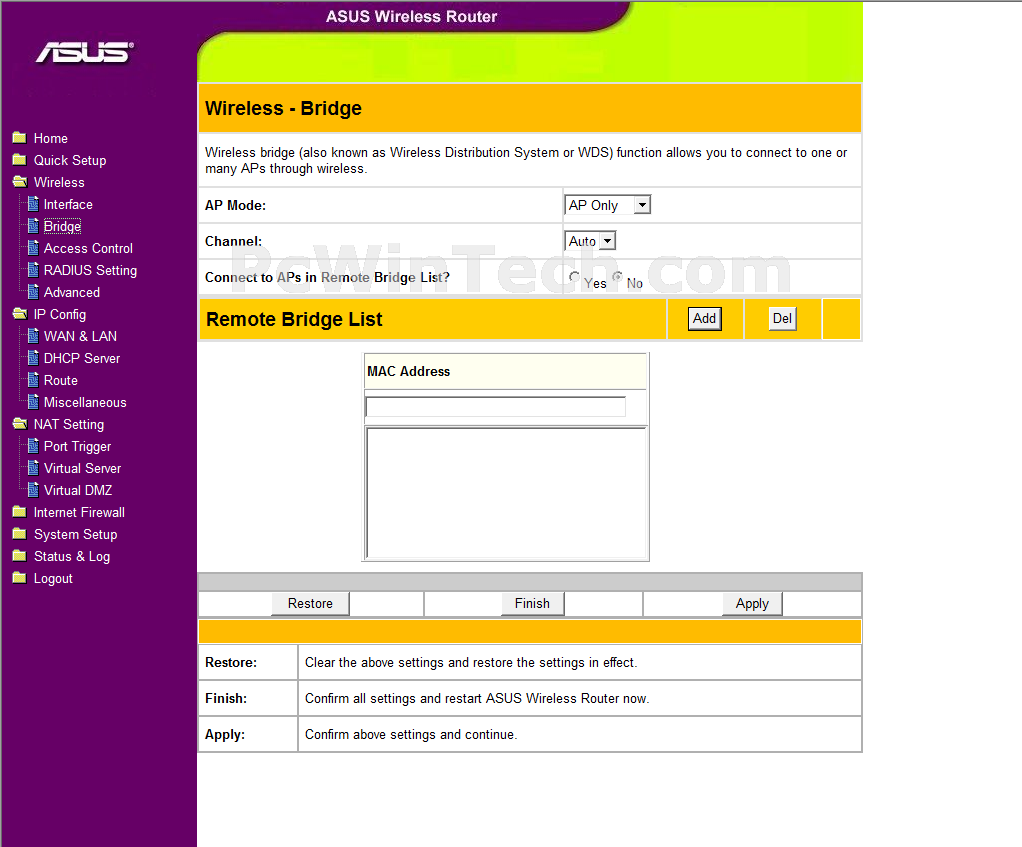This screenshot has width=1022, height=847.
Task: Click the Miscellaneous page icon
Action: (33, 402)
